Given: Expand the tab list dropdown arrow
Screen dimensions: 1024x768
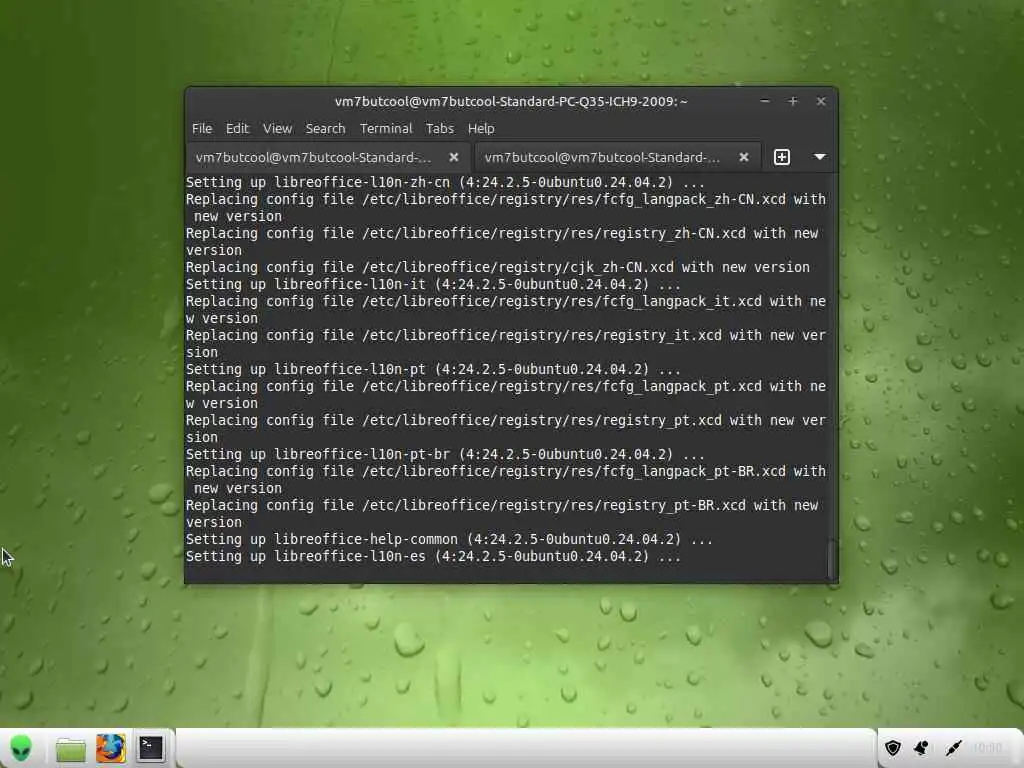Looking at the screenshot, I should (x=820, y=157).
